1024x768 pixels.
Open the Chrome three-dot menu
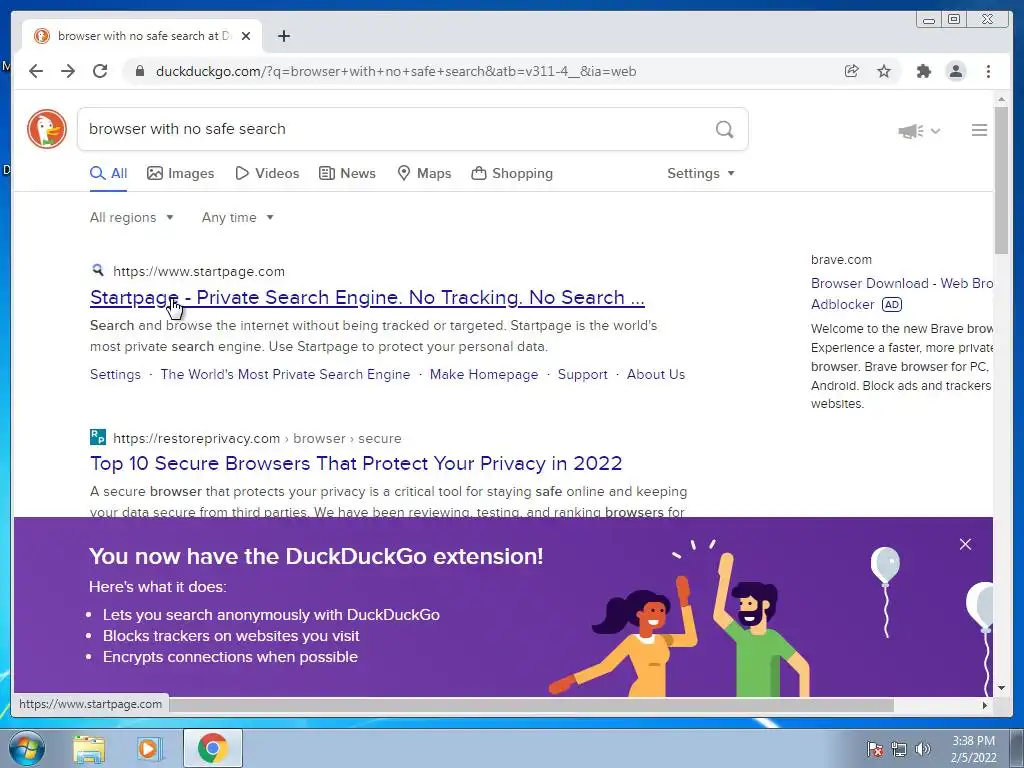988,71
